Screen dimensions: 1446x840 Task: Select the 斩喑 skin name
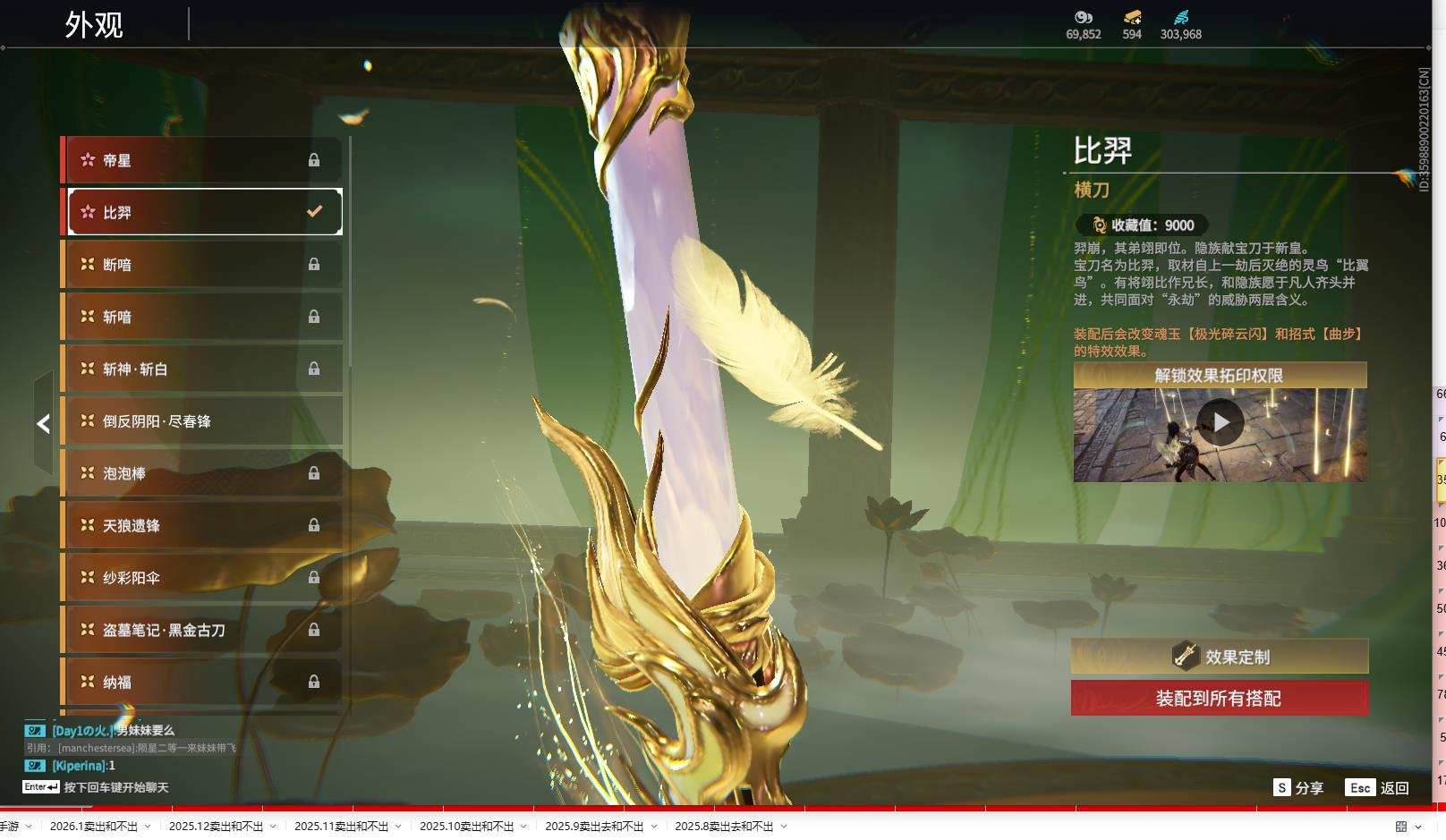click(117, 317)
